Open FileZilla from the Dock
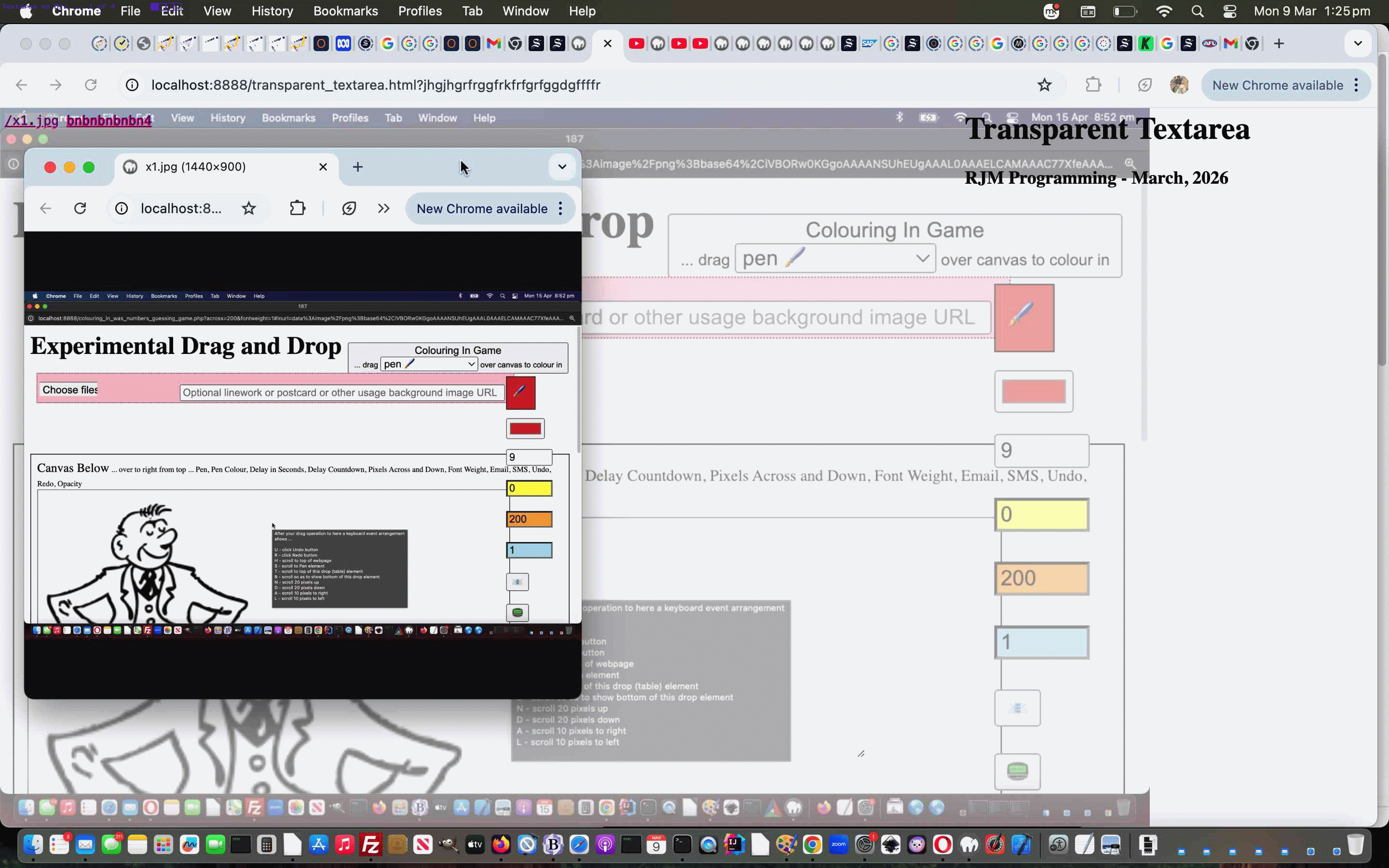Viewport: 1389px width, 868px height. tap(370, 844)
